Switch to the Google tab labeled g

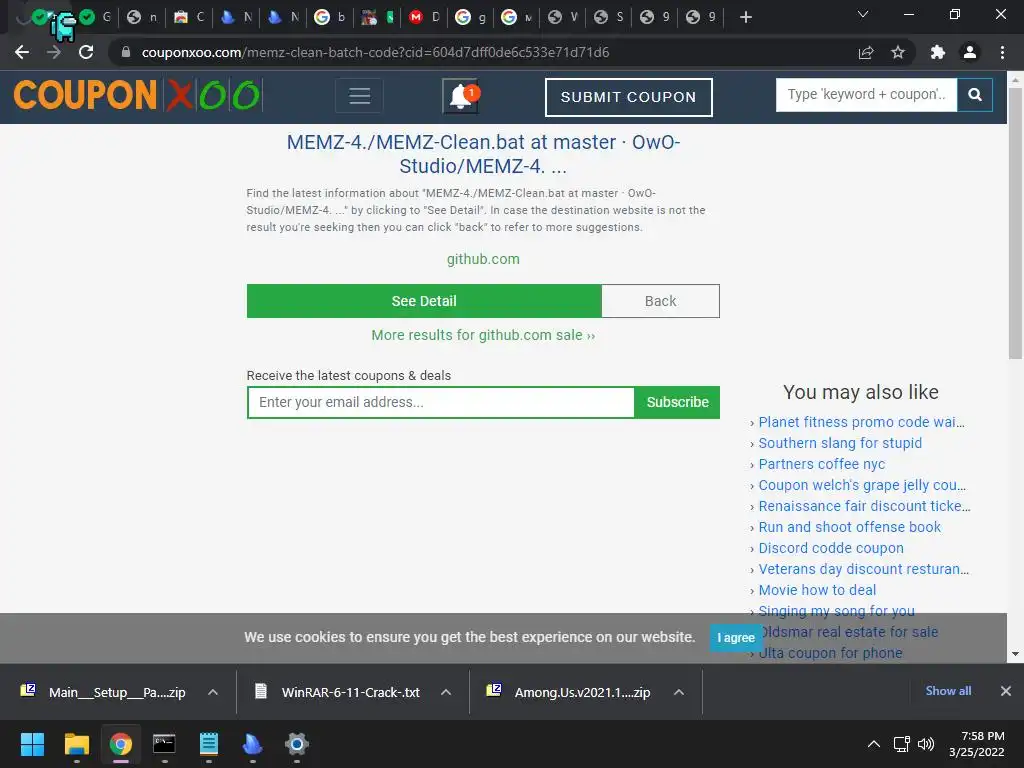coord(471,17)
